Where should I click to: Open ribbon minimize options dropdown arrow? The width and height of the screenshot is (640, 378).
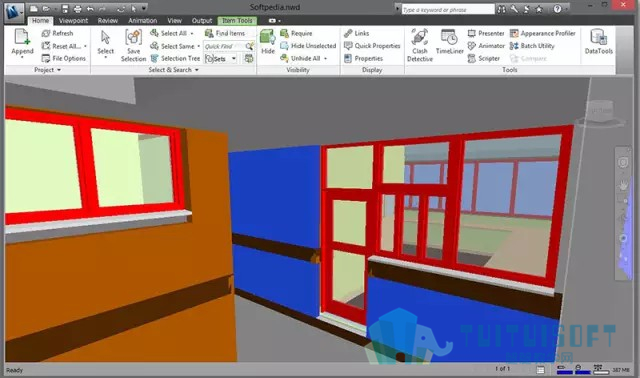(279, 21)
